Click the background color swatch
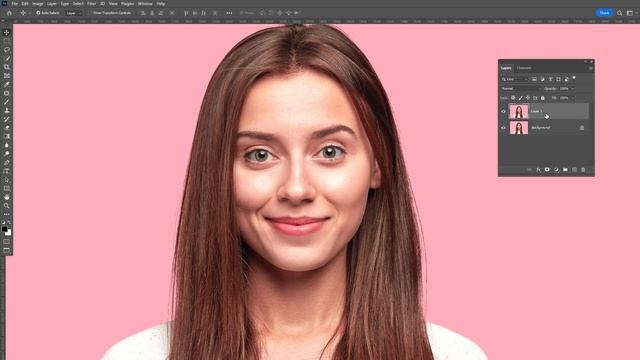Screen dimensions: 640x360 [x=9, y=233]
